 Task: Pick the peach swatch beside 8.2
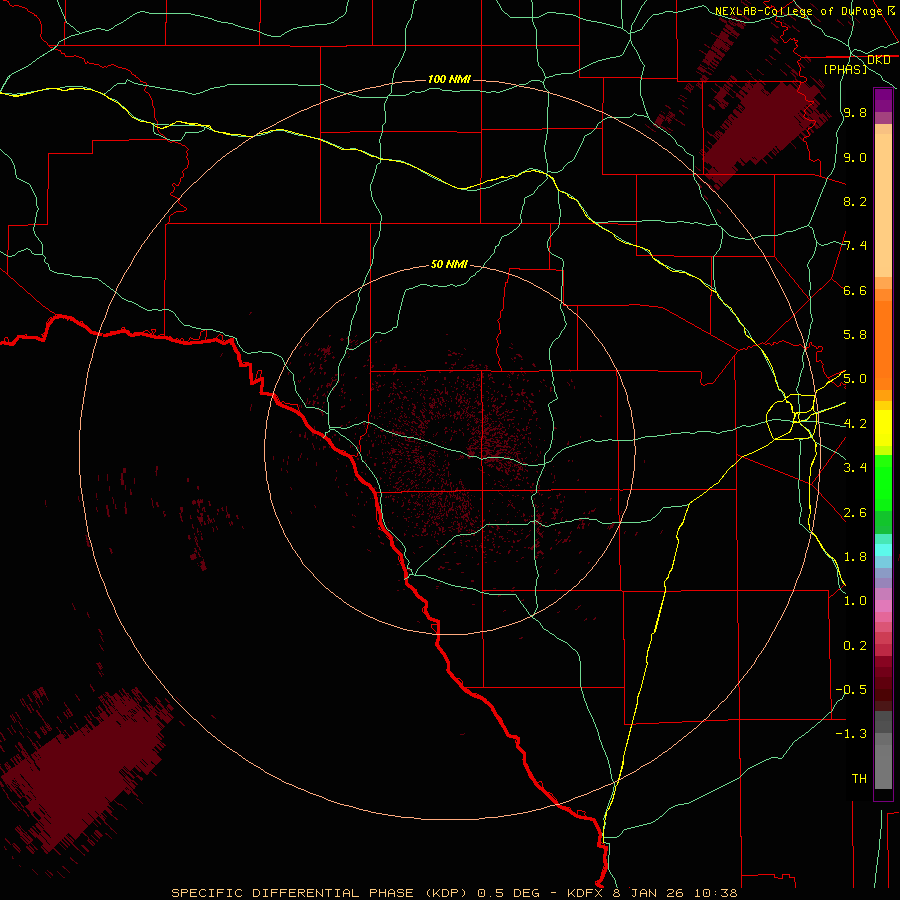pyautogui.click(x=883, y=205)
